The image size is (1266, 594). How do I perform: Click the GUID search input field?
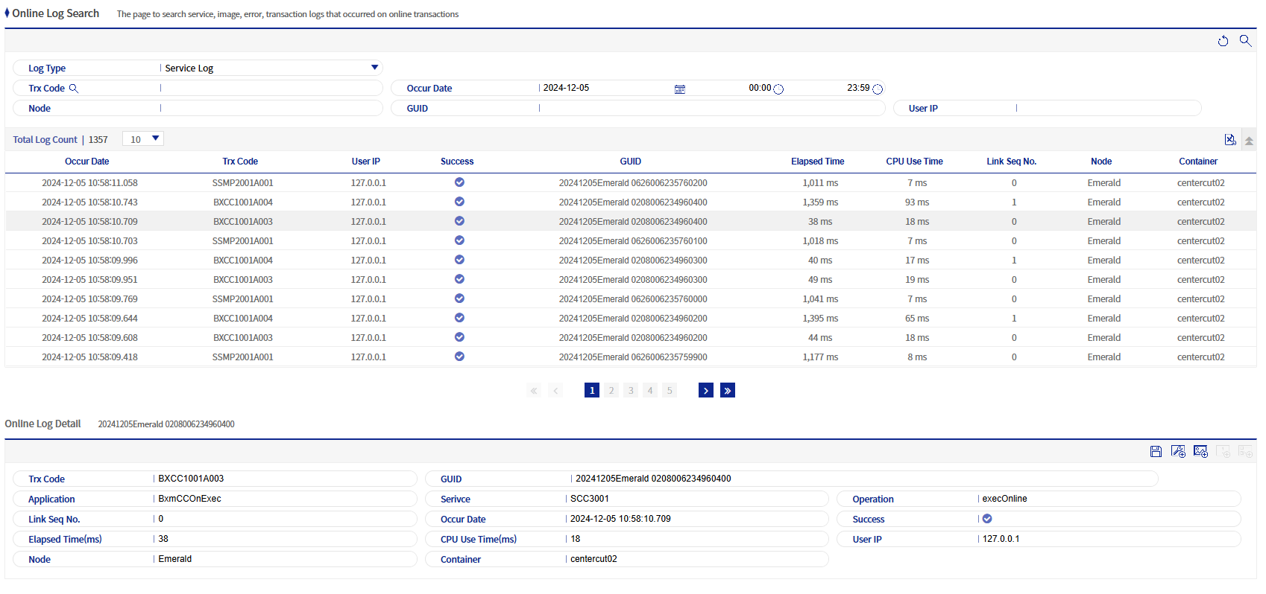(710, 108)
